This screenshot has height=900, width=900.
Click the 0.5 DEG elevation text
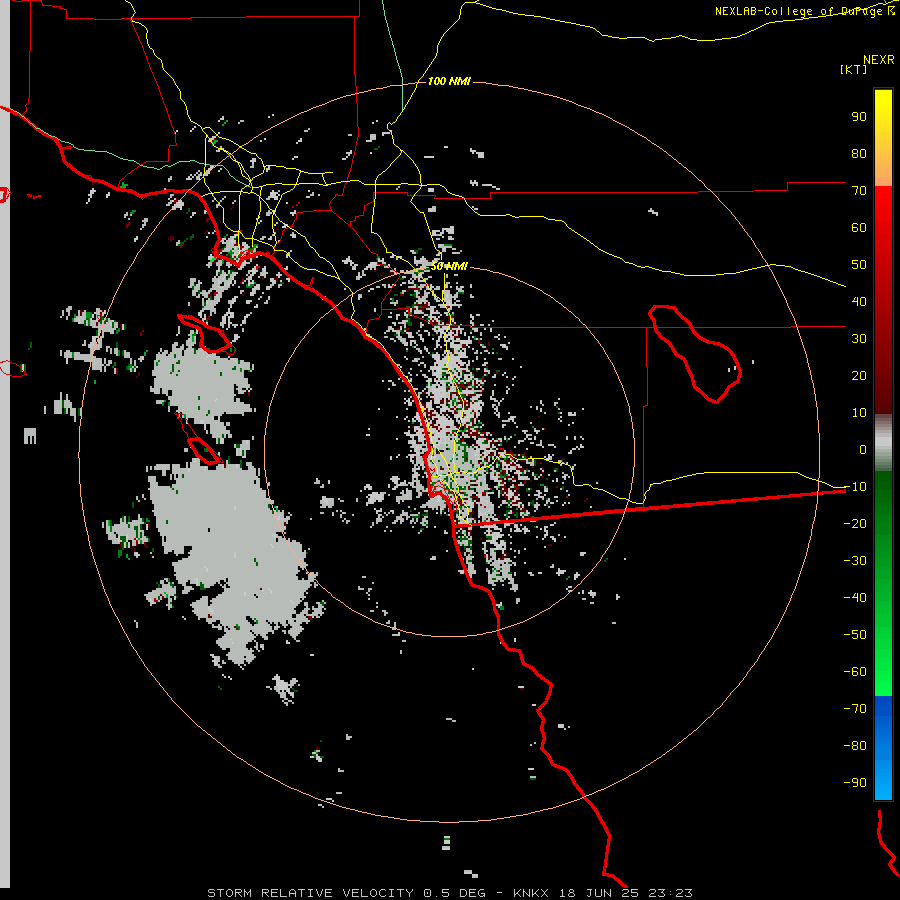click(454, 893)
